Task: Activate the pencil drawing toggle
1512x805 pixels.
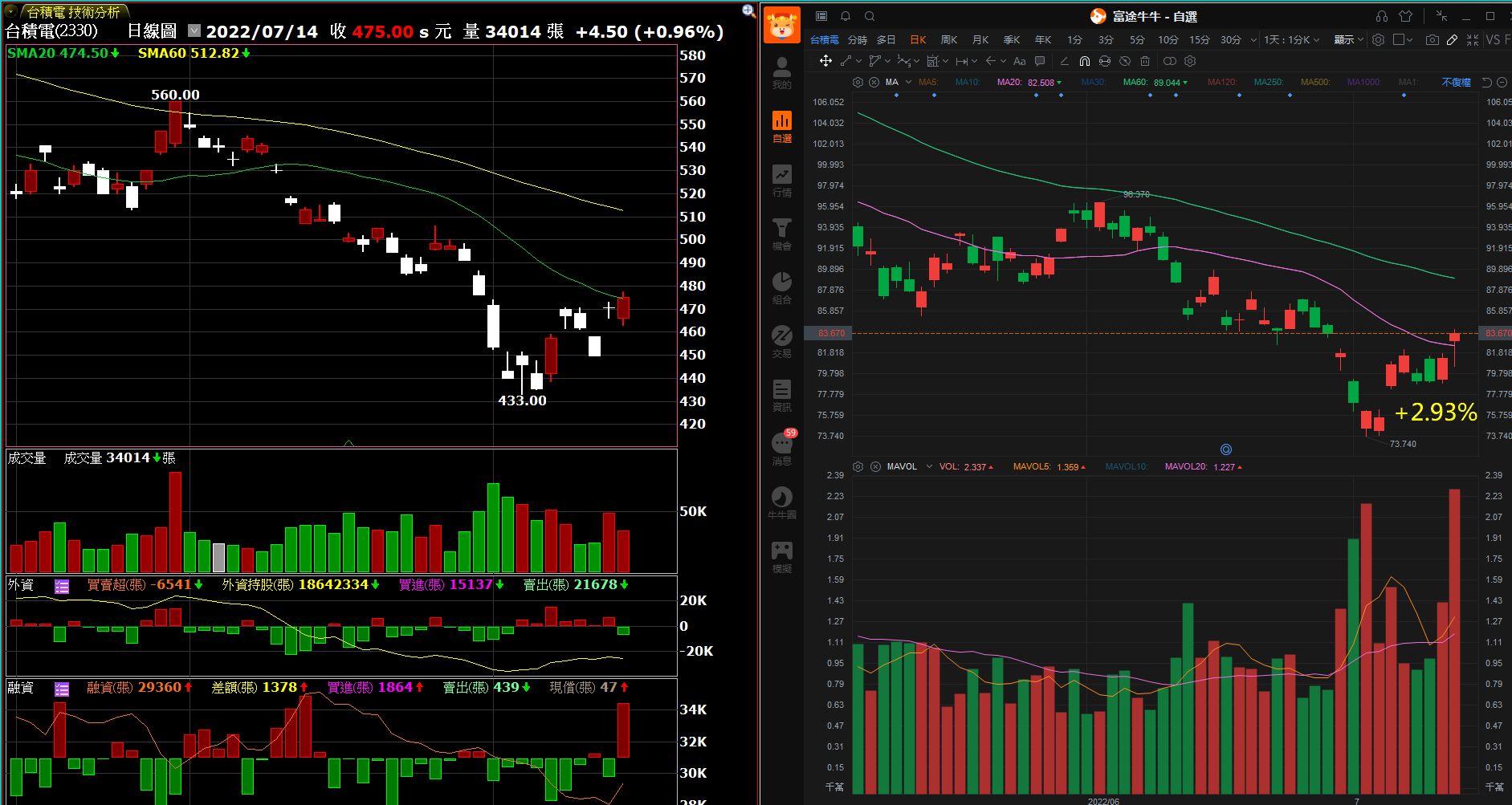Action: click(1452, 39)
